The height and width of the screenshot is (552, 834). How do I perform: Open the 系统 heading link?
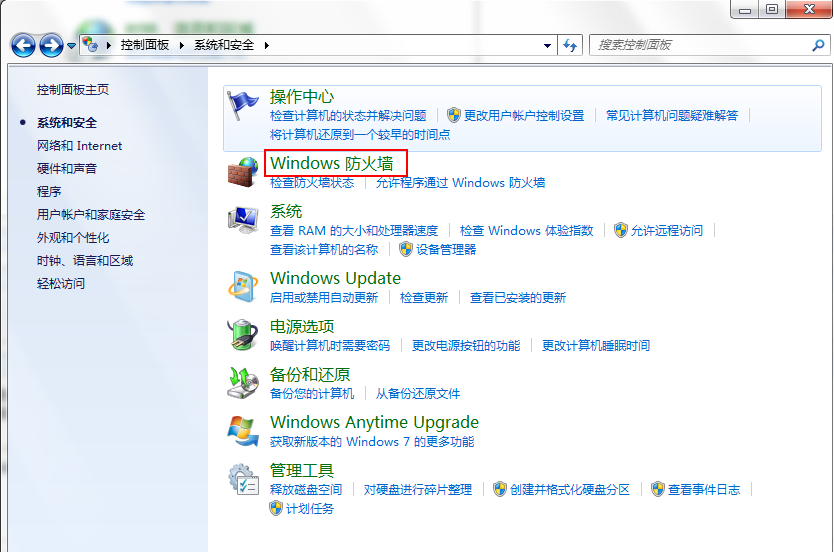286,211
